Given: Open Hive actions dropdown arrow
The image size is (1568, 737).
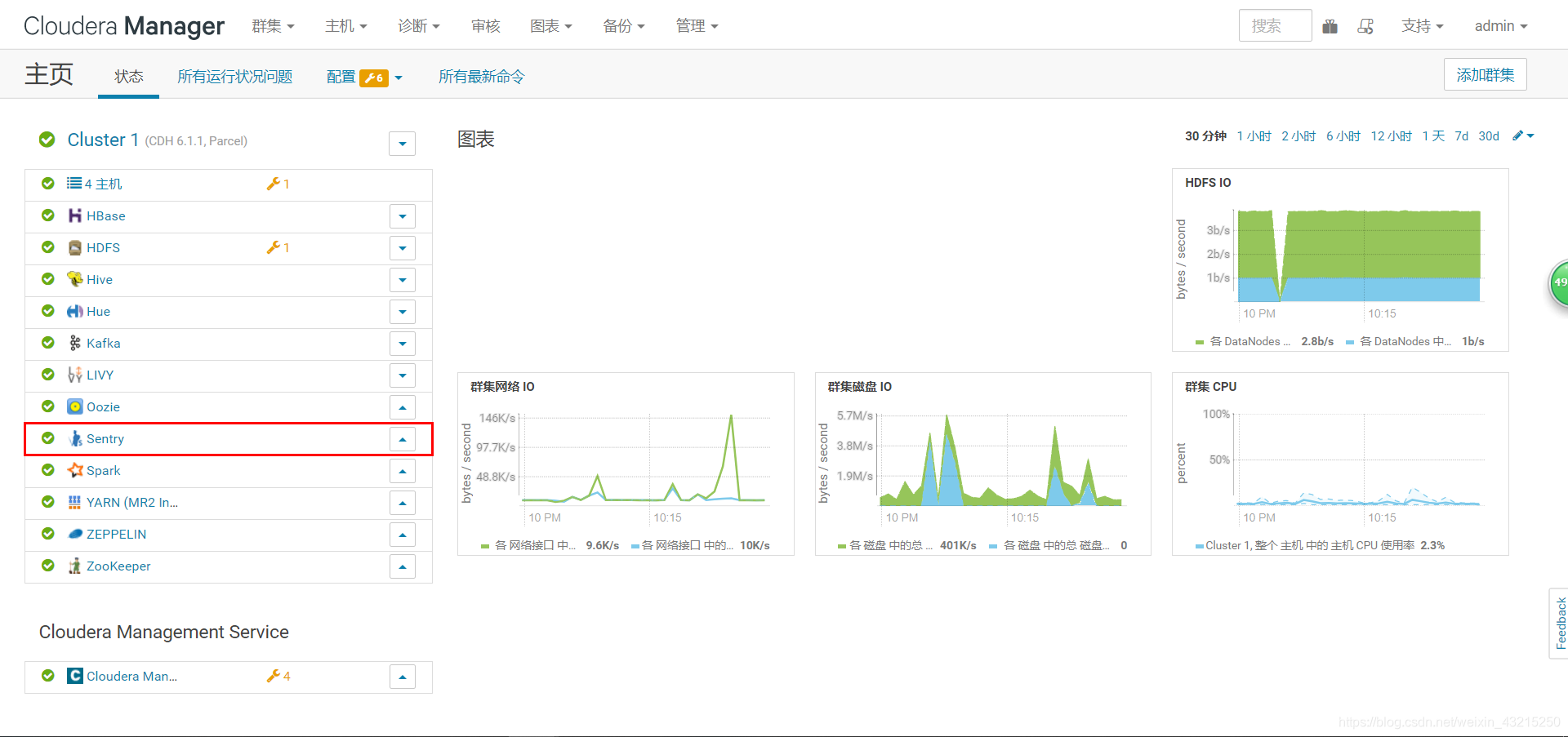Looking at the screenshot, I should pos(402,280).
